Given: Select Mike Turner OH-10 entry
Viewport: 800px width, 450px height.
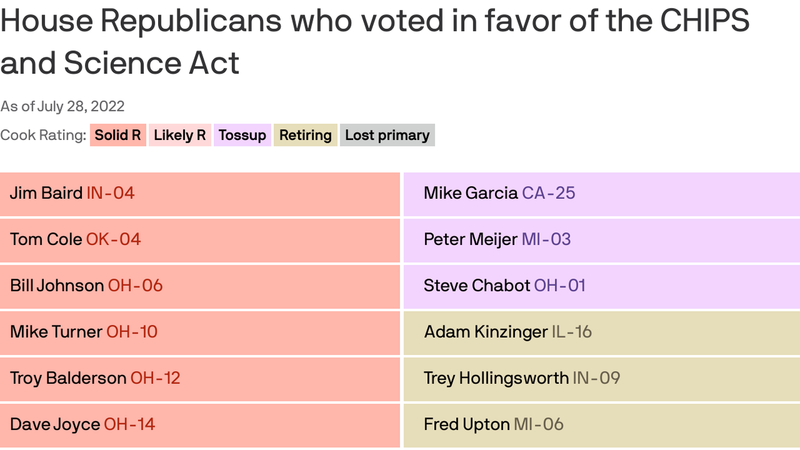Looking at the screenshot, I should pos(200,331).
